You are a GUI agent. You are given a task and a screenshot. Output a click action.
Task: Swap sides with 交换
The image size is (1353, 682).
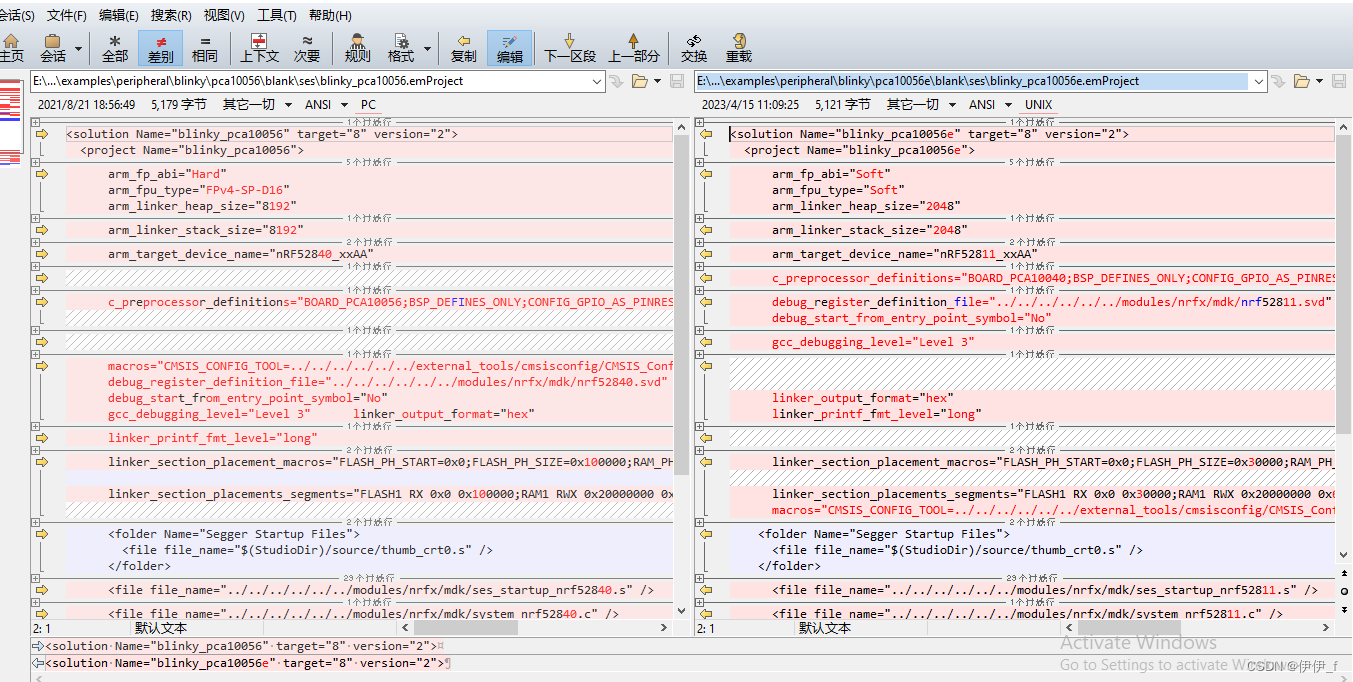click(694, 47)
